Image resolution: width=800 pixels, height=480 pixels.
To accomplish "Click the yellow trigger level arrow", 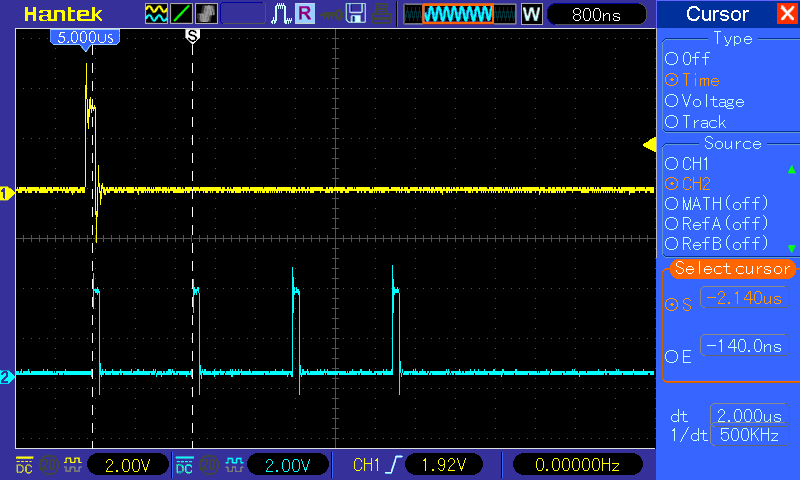I will click(x=649, y=145).
